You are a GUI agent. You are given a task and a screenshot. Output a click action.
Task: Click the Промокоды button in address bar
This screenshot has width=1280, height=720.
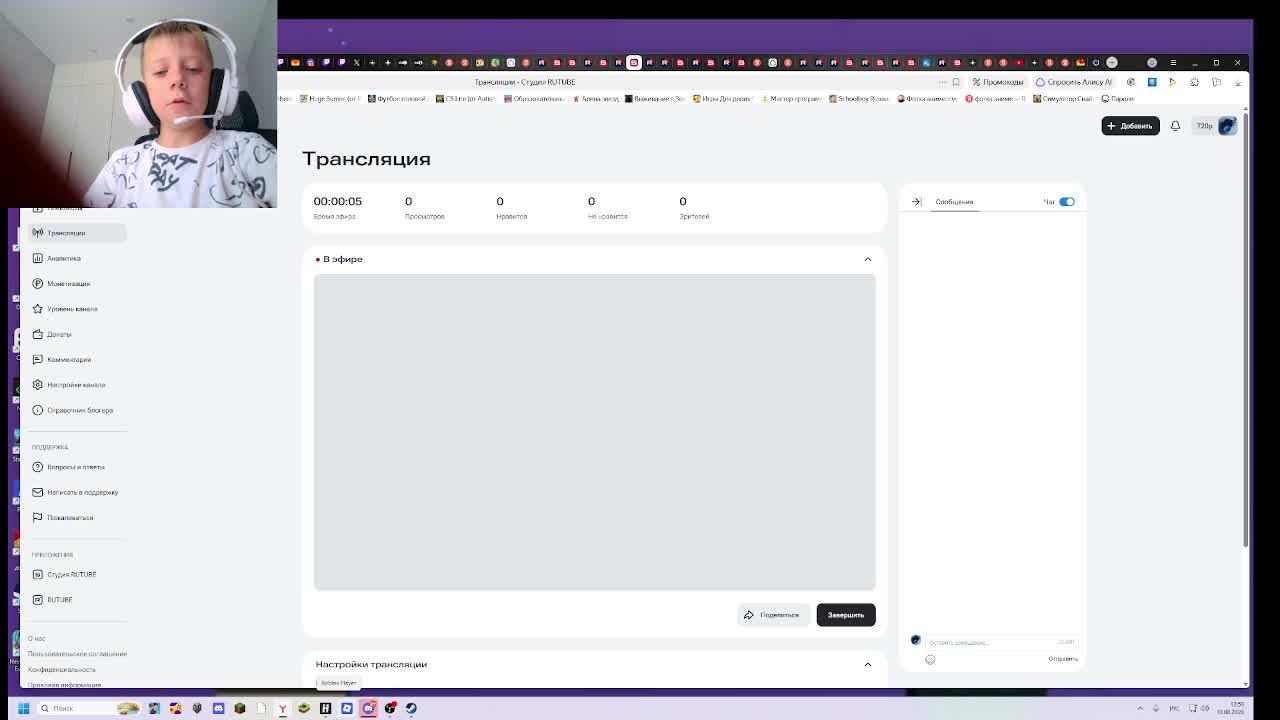coord(998,82)
